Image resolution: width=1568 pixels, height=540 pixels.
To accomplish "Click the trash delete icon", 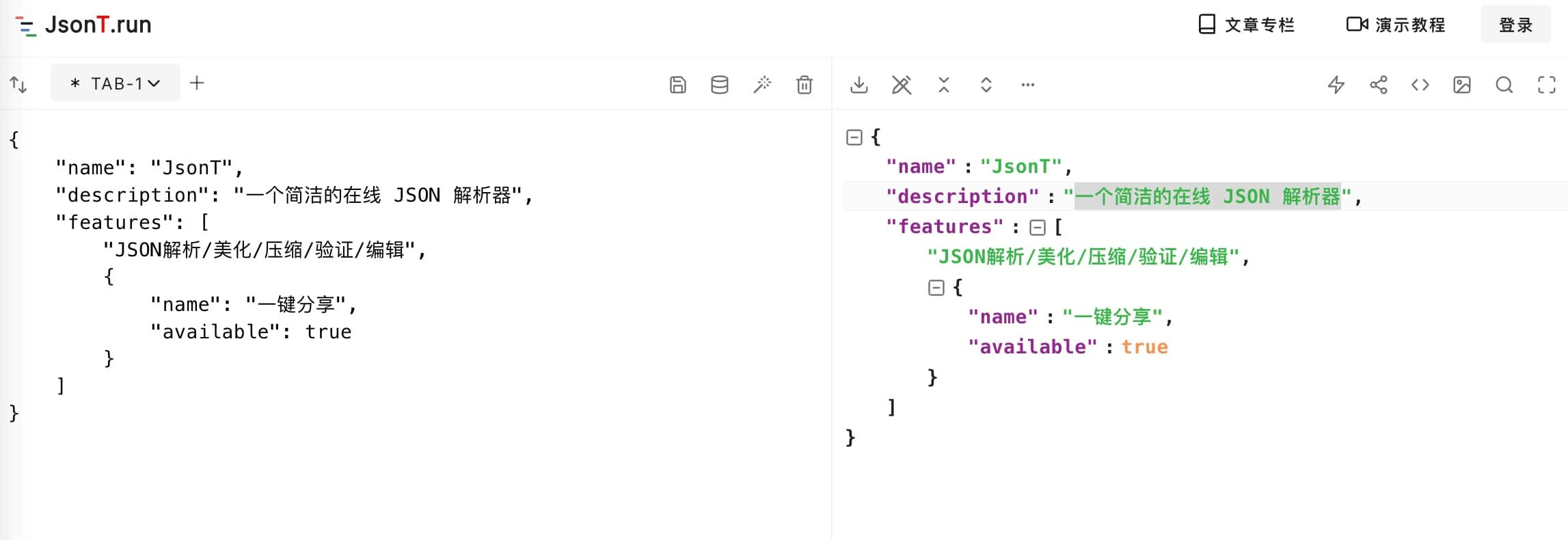I will point(805,85).
